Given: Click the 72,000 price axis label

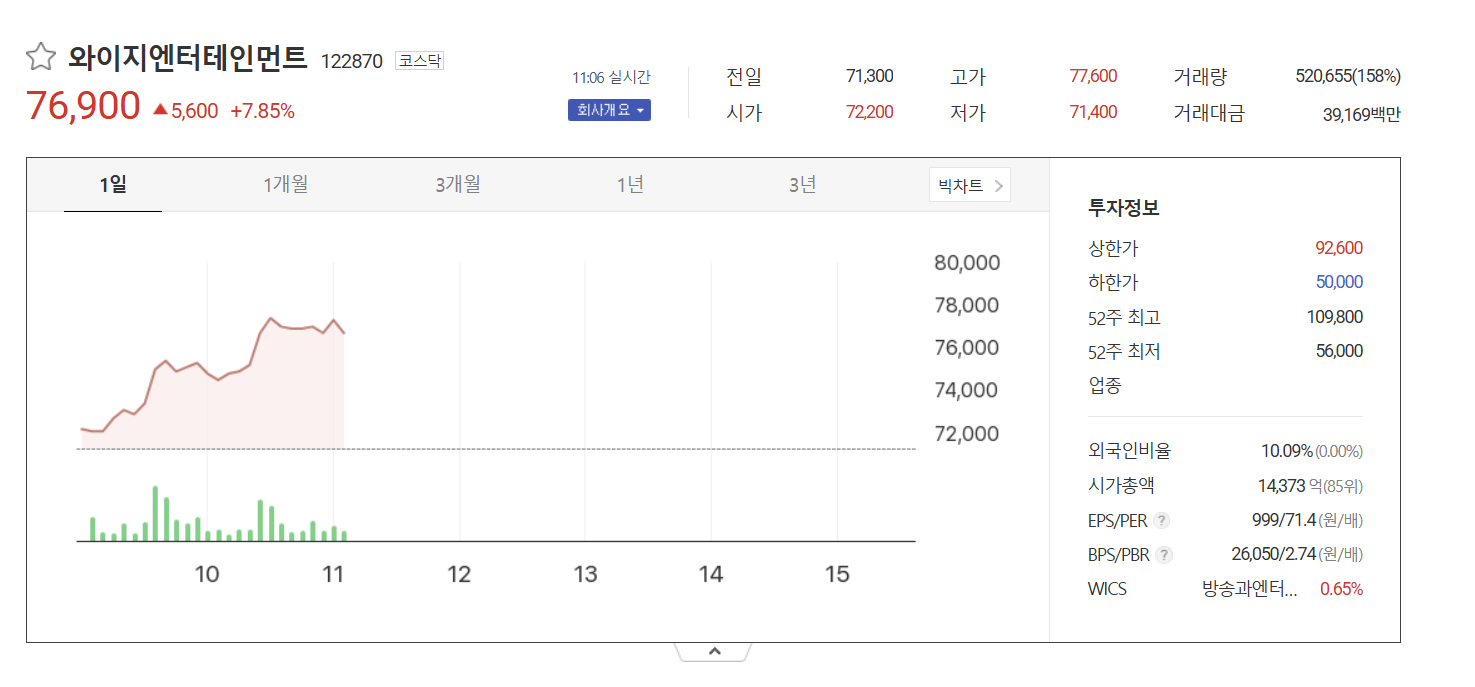Looking at the screenshot, I should click(966, 434).
